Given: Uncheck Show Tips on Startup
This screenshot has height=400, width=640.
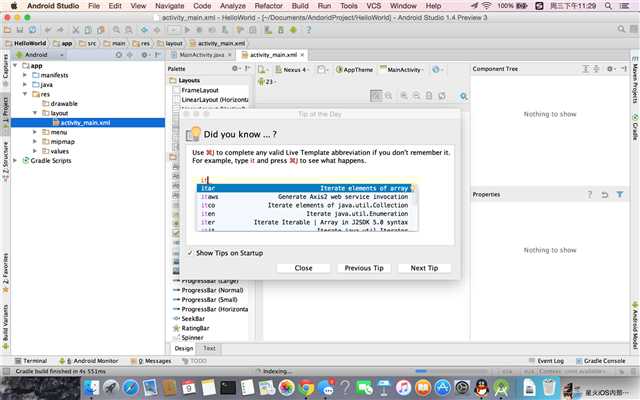Looking at the screenshot, I should pyautogui.click(x=190, y=253).
